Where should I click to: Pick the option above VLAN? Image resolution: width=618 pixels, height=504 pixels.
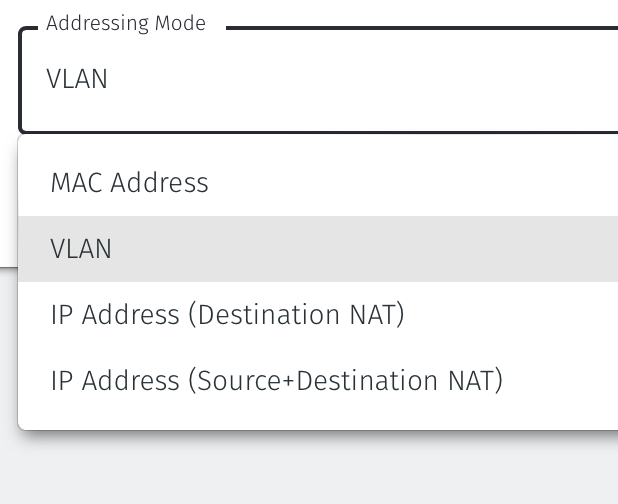pyautogui.click(x=129, y=183)
